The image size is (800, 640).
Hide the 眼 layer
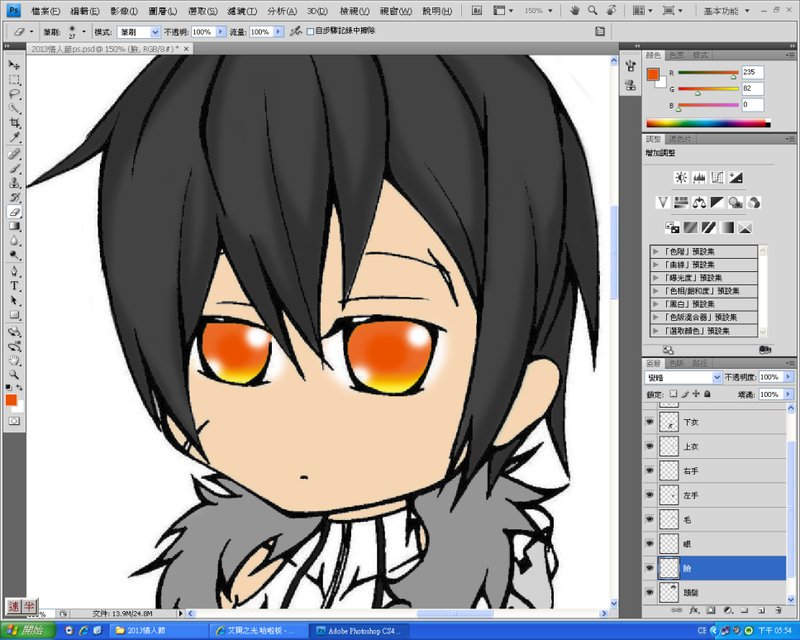[649, 544]
